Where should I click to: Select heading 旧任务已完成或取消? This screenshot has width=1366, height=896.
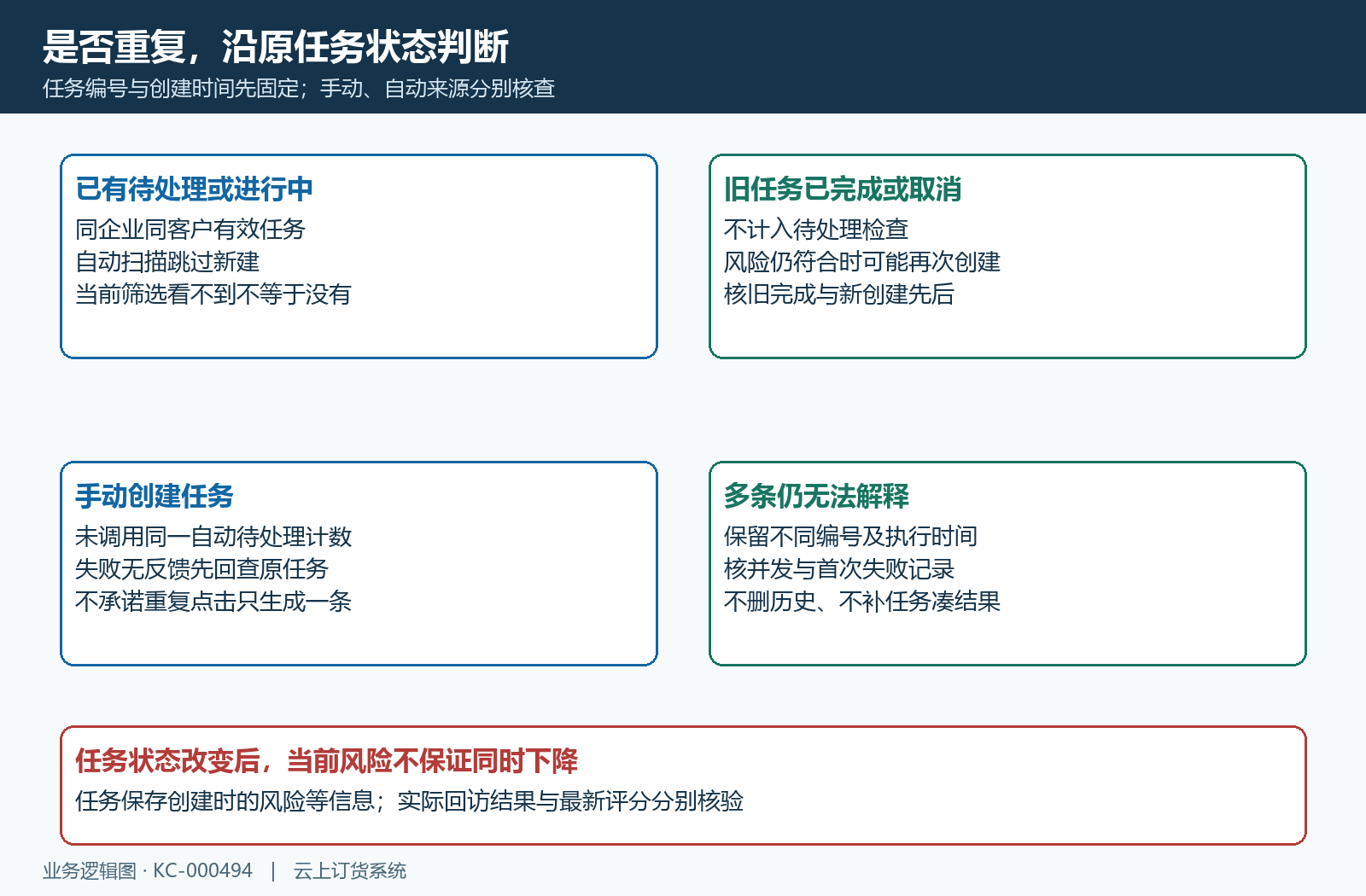843,189
